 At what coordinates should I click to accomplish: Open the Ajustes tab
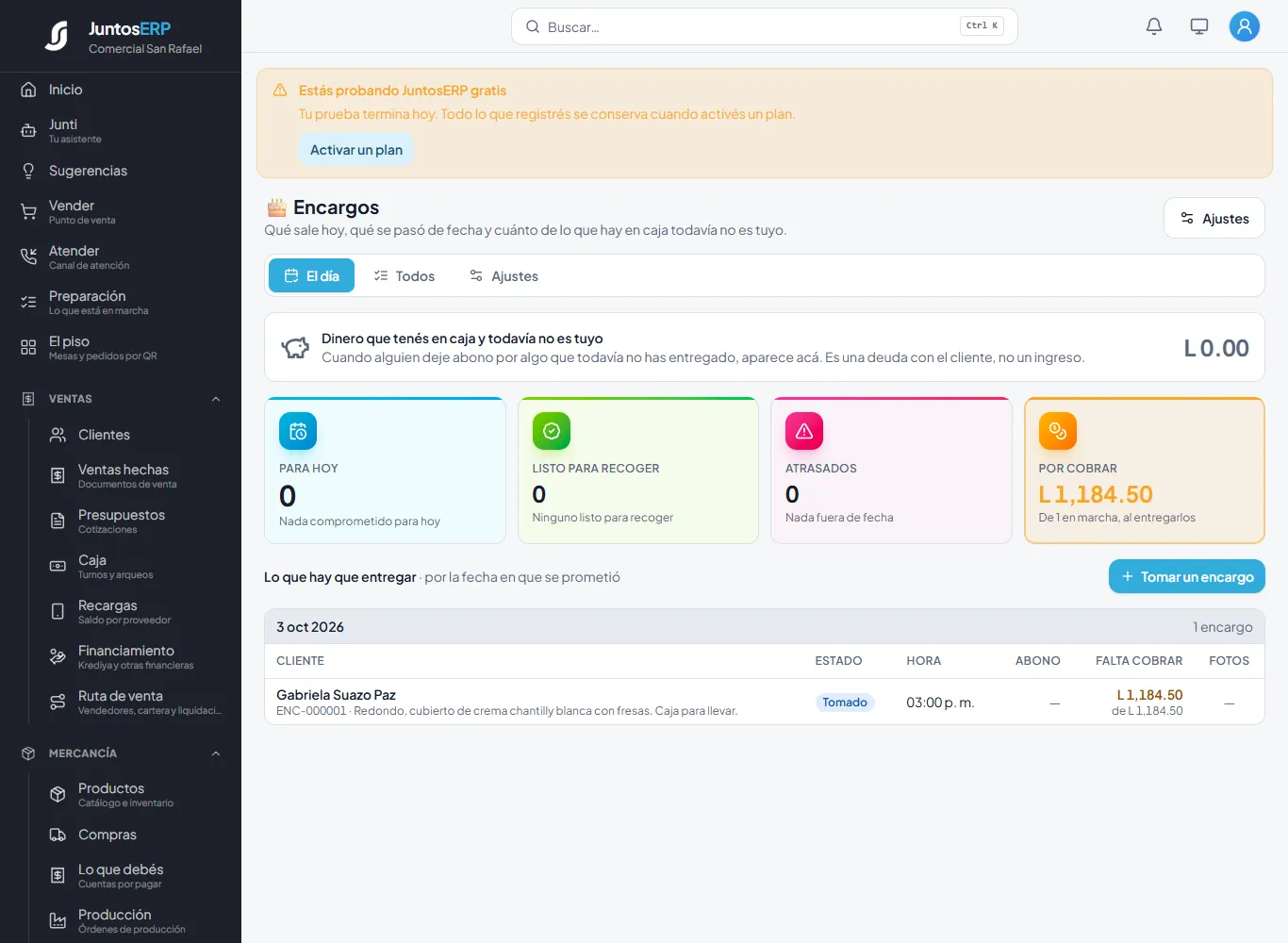[504, 275]
